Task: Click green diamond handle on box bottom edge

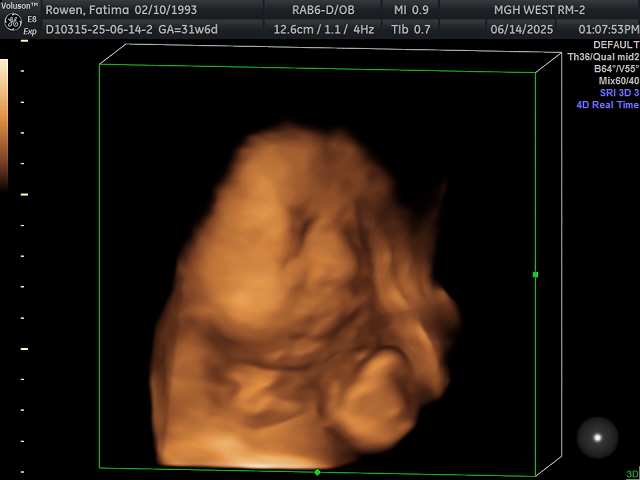Action: [317, 472]
